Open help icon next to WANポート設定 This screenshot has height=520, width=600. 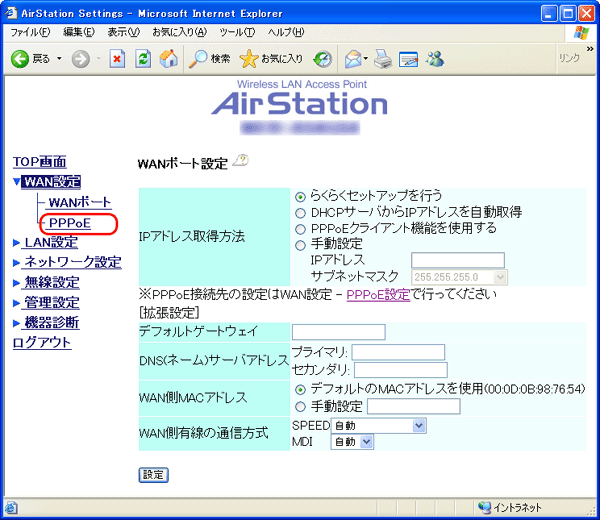click(x=241, y=160)
